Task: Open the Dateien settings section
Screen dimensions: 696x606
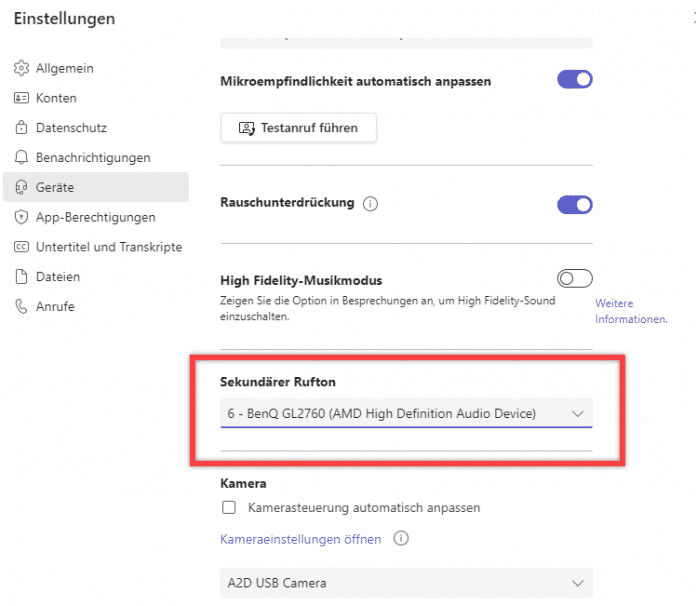Action: (57, 277)
